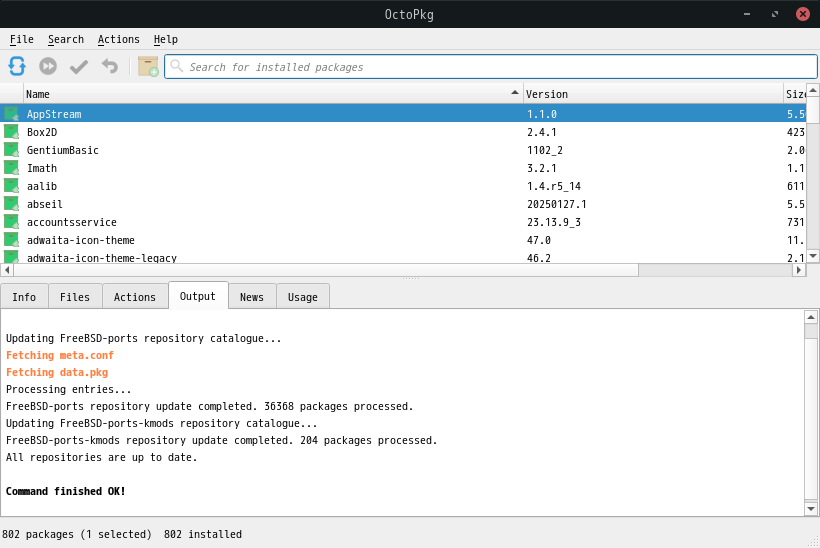Screen dimensions: 820x548
Task: Click the commit checkmark icon
Action: (x=79, y=67)
